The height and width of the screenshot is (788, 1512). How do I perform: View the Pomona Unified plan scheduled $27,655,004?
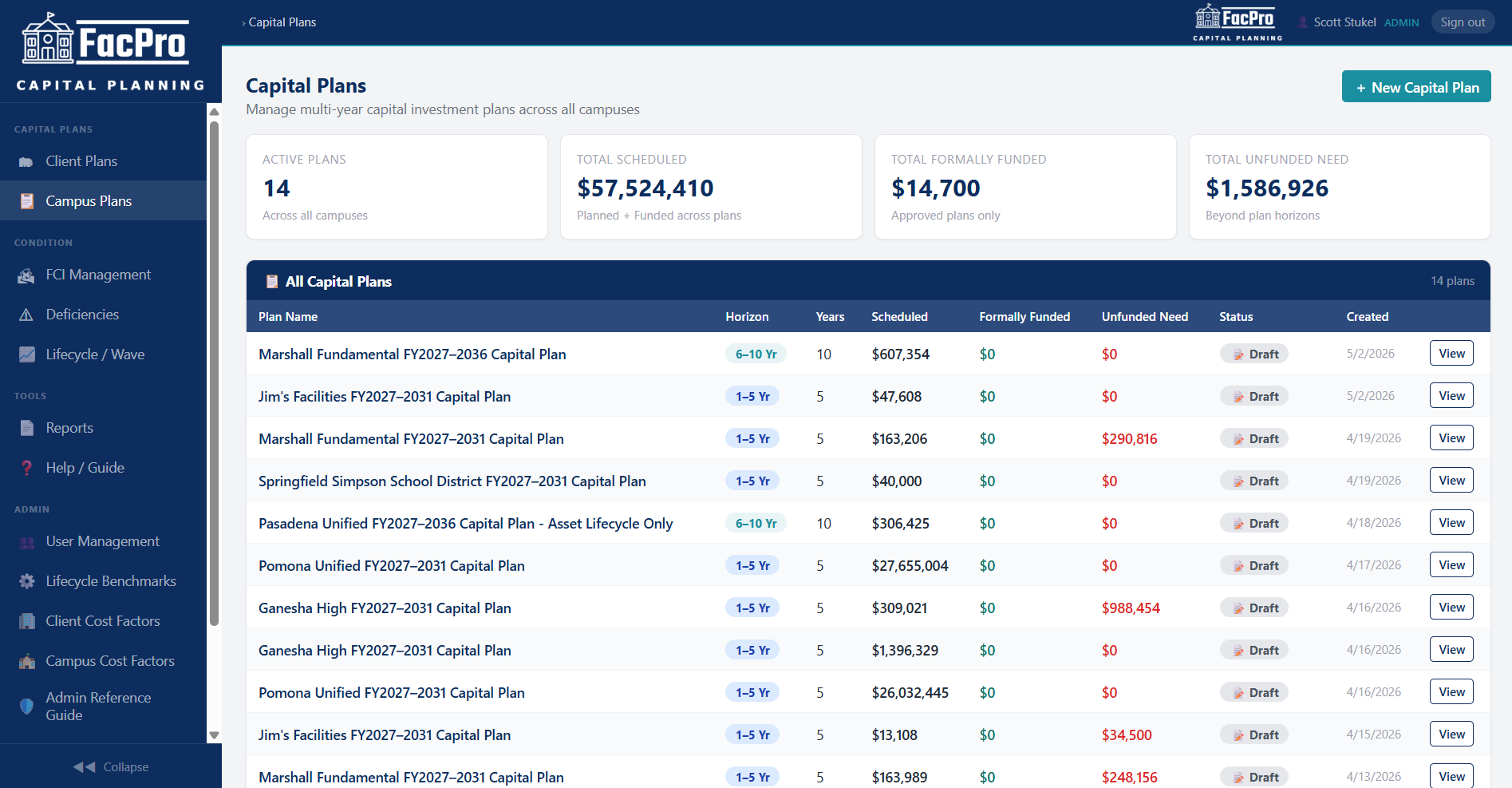tap(1451, 565)
